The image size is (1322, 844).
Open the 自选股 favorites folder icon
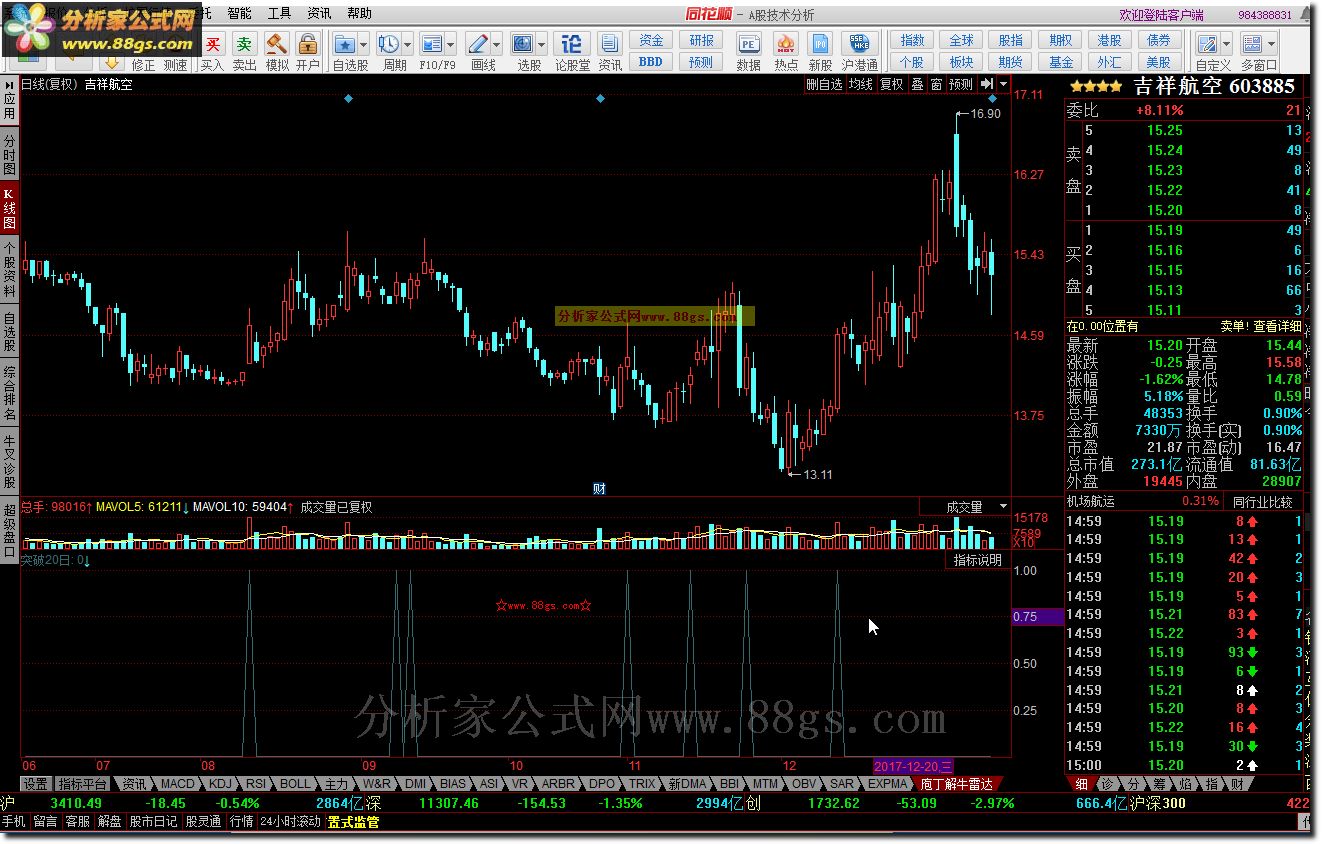(x=344, y=44)
